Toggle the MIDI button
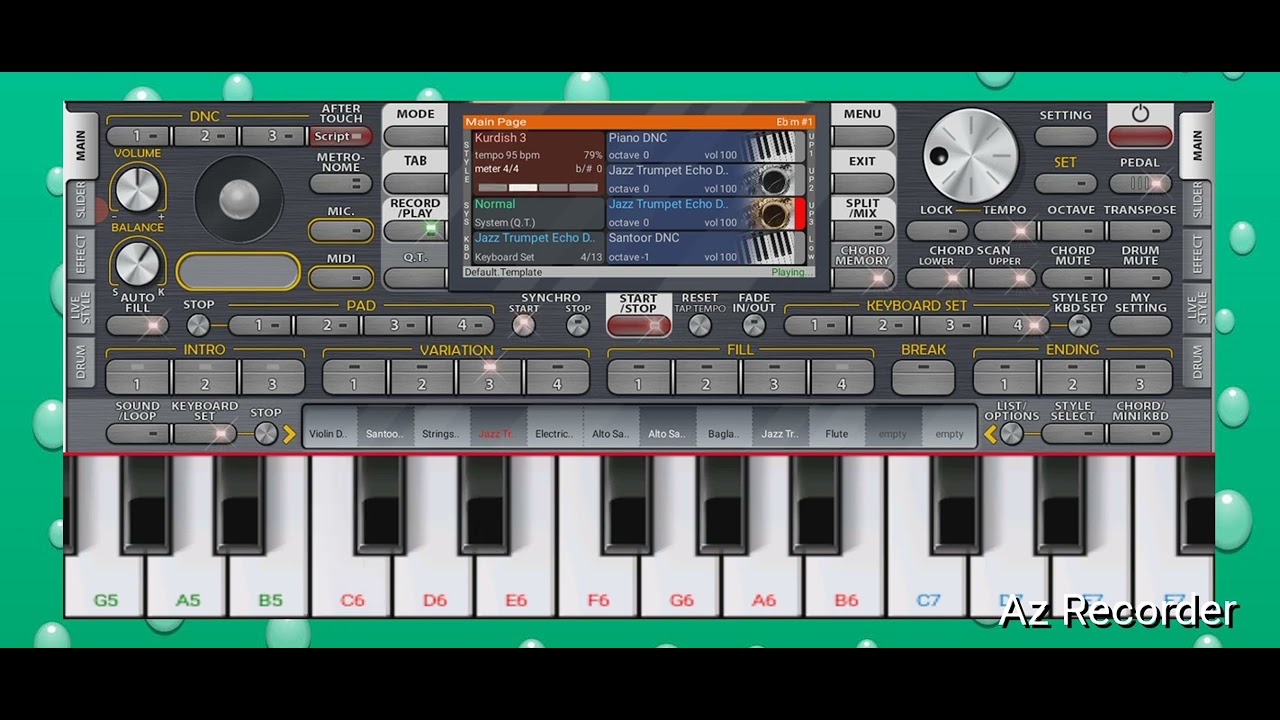Screen dimensions: 1280x720 [x=341, y=278]
